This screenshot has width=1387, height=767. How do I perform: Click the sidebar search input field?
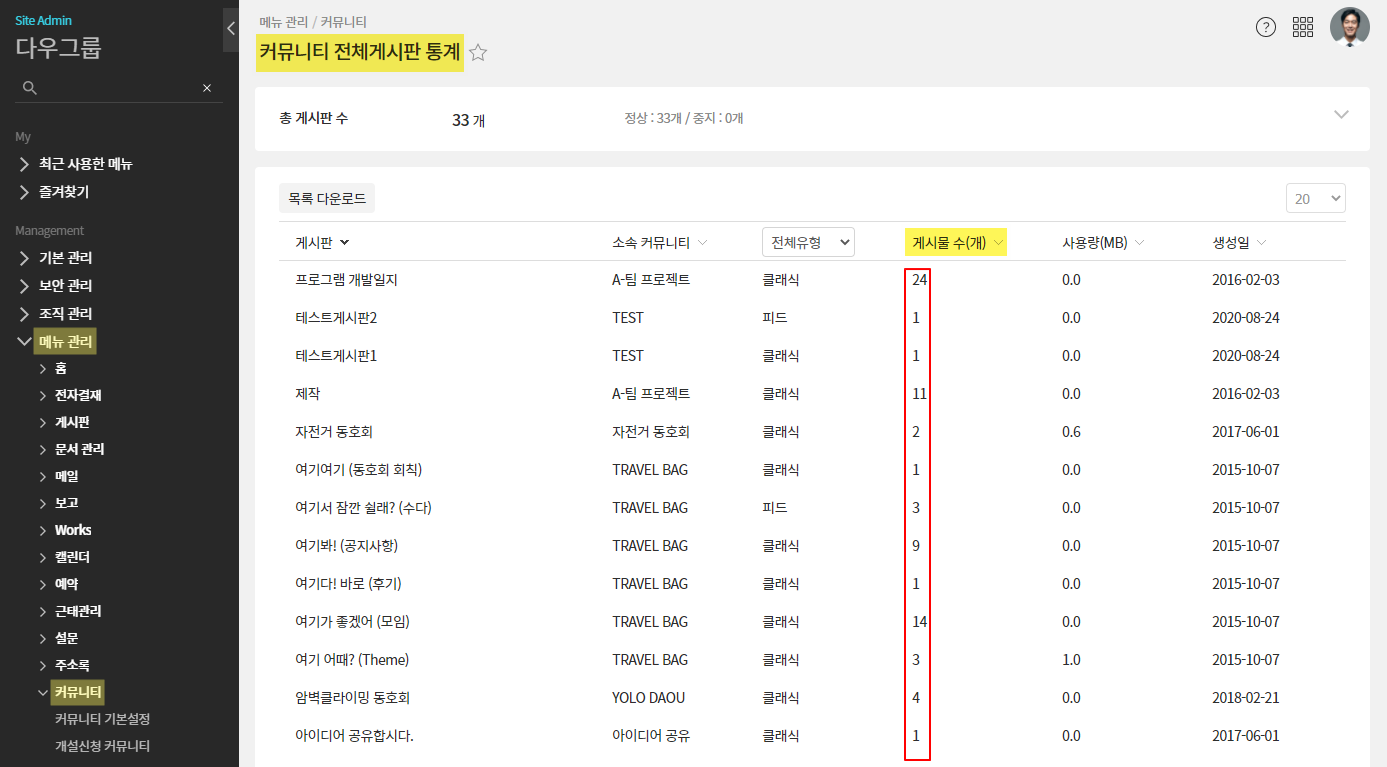coord(118,88)
